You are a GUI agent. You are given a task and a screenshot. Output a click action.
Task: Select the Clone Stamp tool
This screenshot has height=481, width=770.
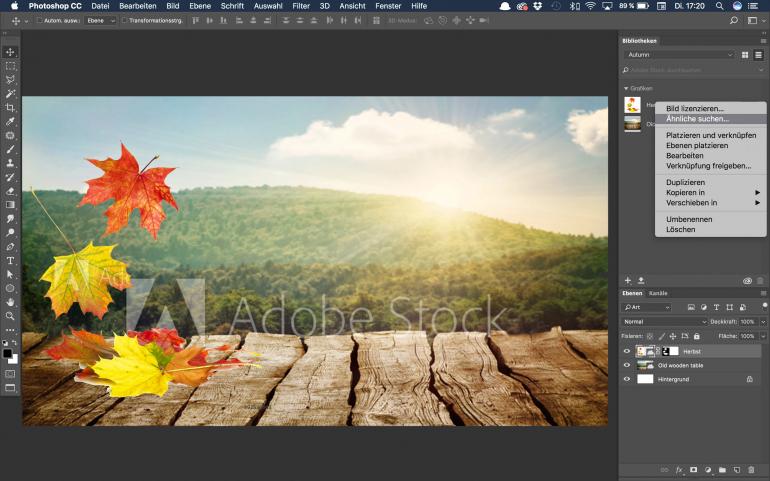tap(10, 163)
